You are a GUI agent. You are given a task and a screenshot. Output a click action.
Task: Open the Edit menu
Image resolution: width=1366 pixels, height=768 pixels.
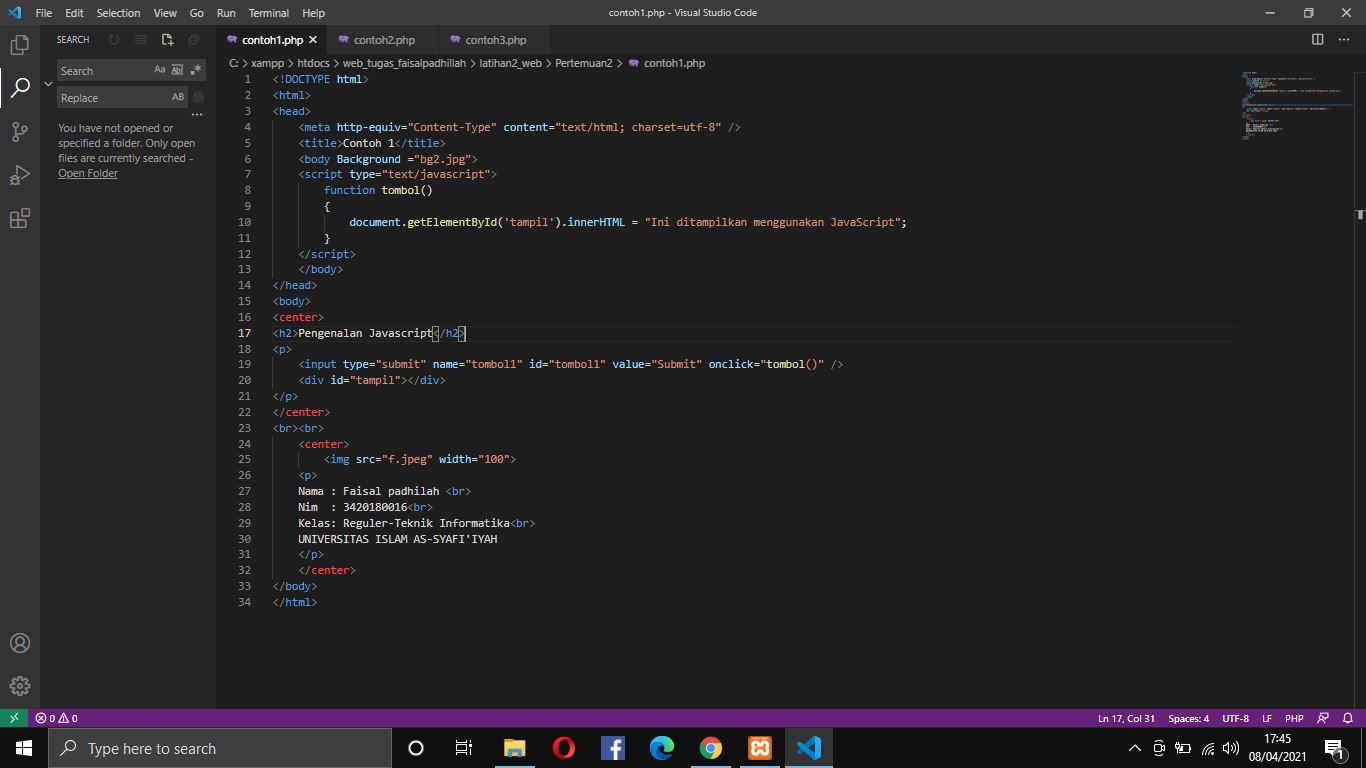tap(74, 13)
